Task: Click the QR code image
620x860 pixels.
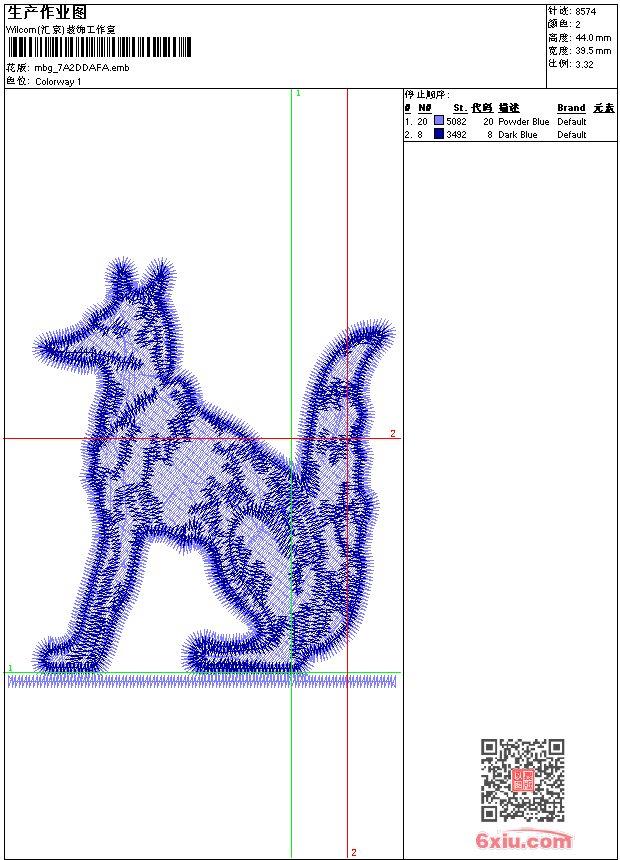Action: [522, 780]
